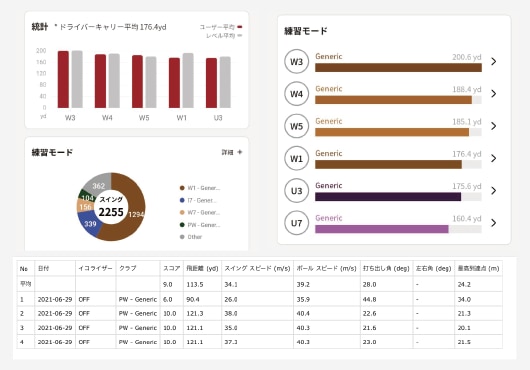Click 185.1 yd value for W5
The height and width of the screenshot is (370, 530).
[467, 122]
